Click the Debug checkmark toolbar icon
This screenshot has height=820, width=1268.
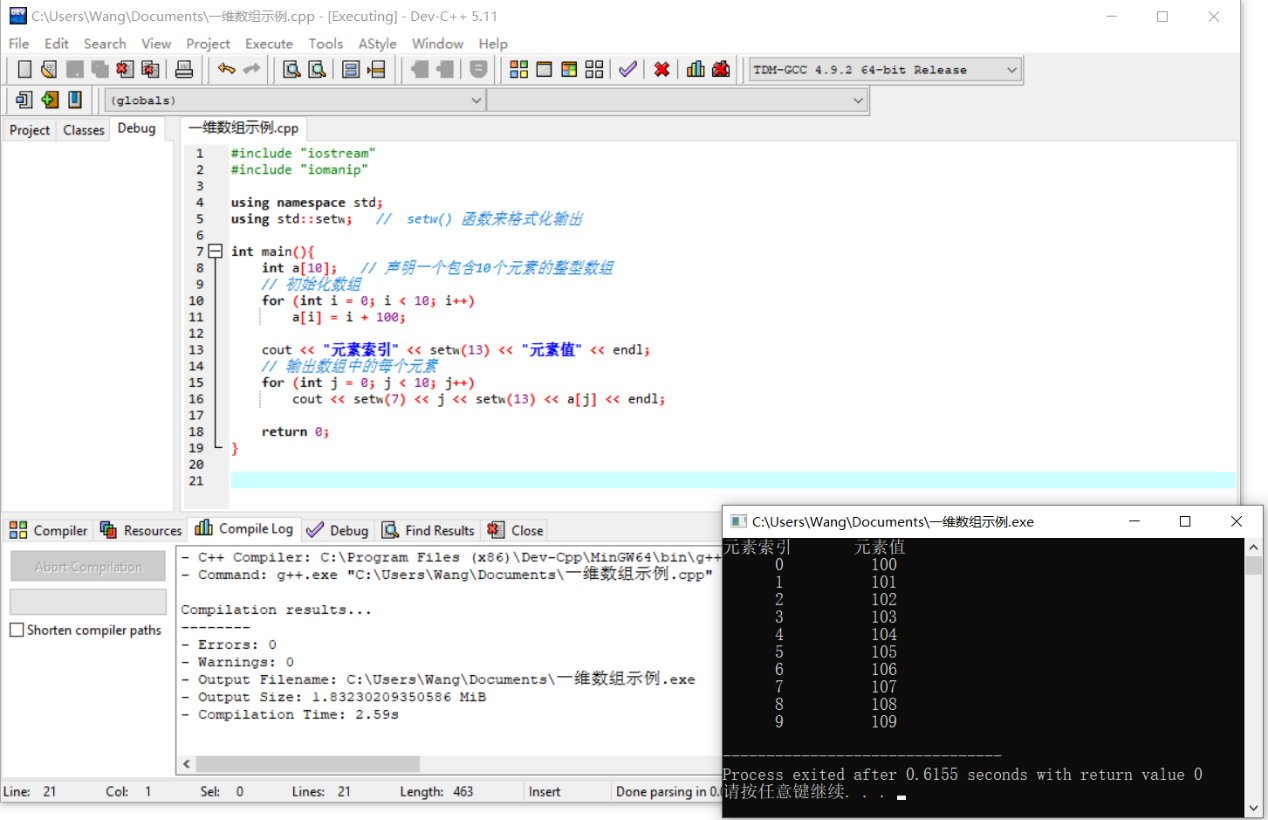pyautogui.click(x=627, y=69)
